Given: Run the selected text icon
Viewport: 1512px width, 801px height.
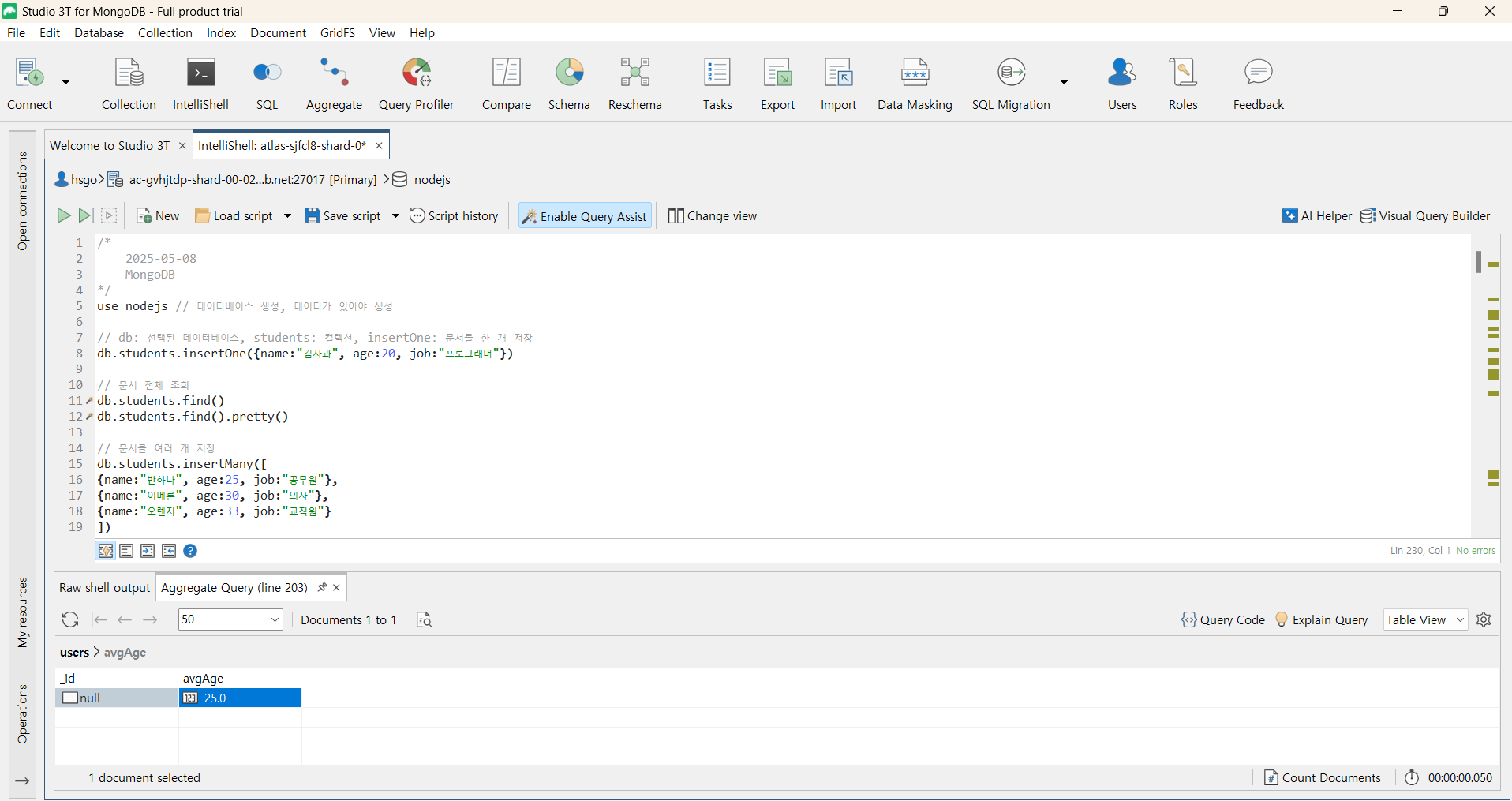Looking at the screenshot, I should 109,215.
